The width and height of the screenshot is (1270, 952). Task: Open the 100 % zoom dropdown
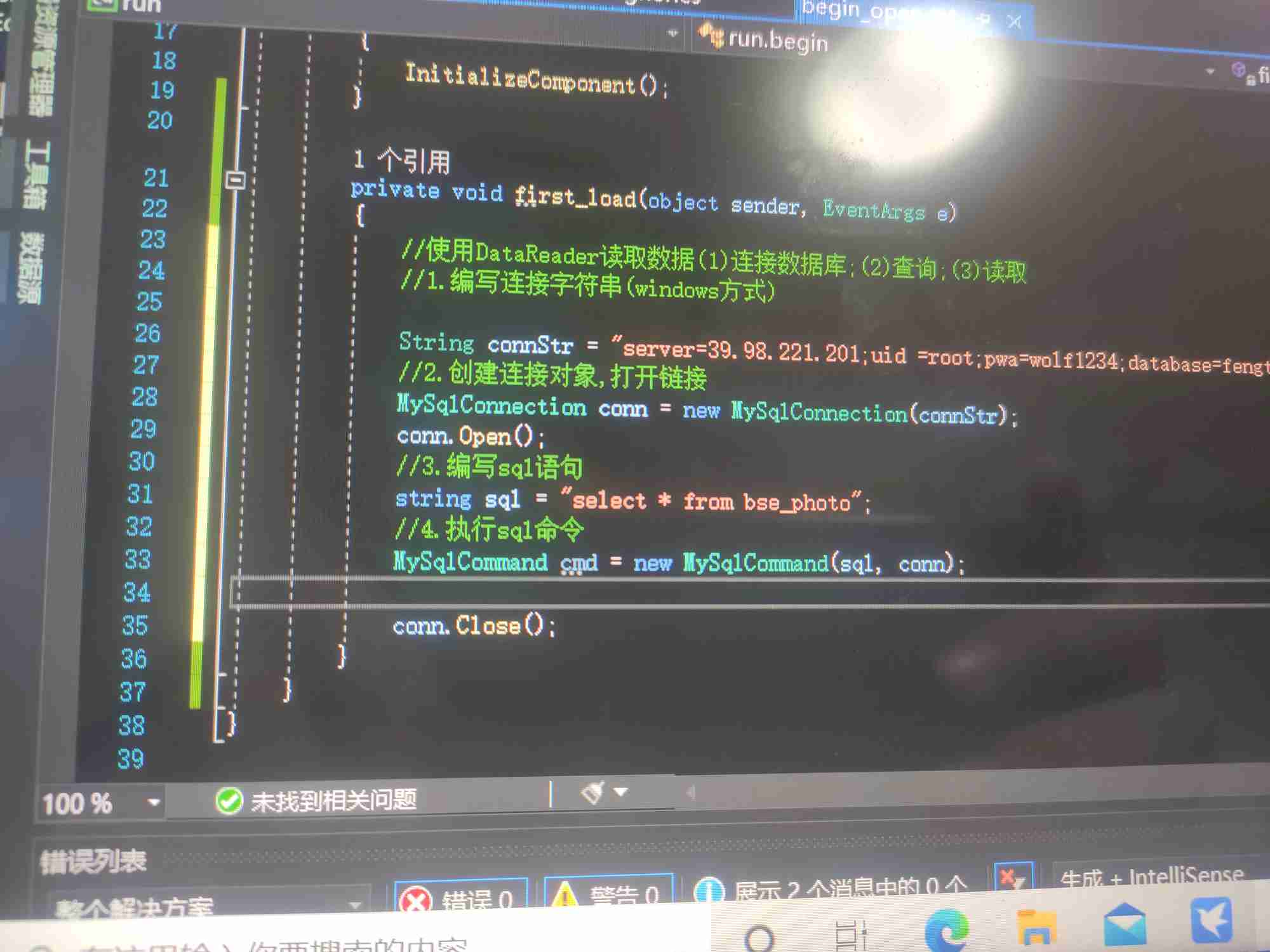(x=153, y=802)
